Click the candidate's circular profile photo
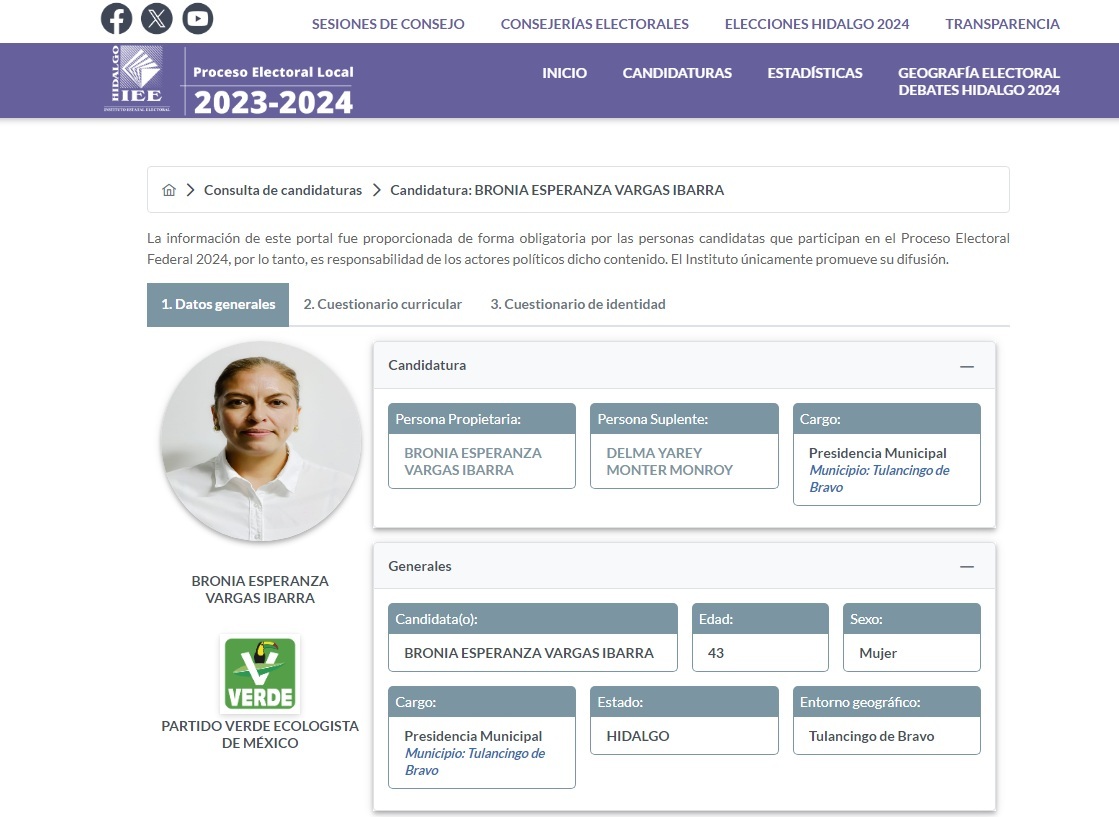Viewport: 1119px width, 817px height. pyautogui.click(x=260, y=441)
